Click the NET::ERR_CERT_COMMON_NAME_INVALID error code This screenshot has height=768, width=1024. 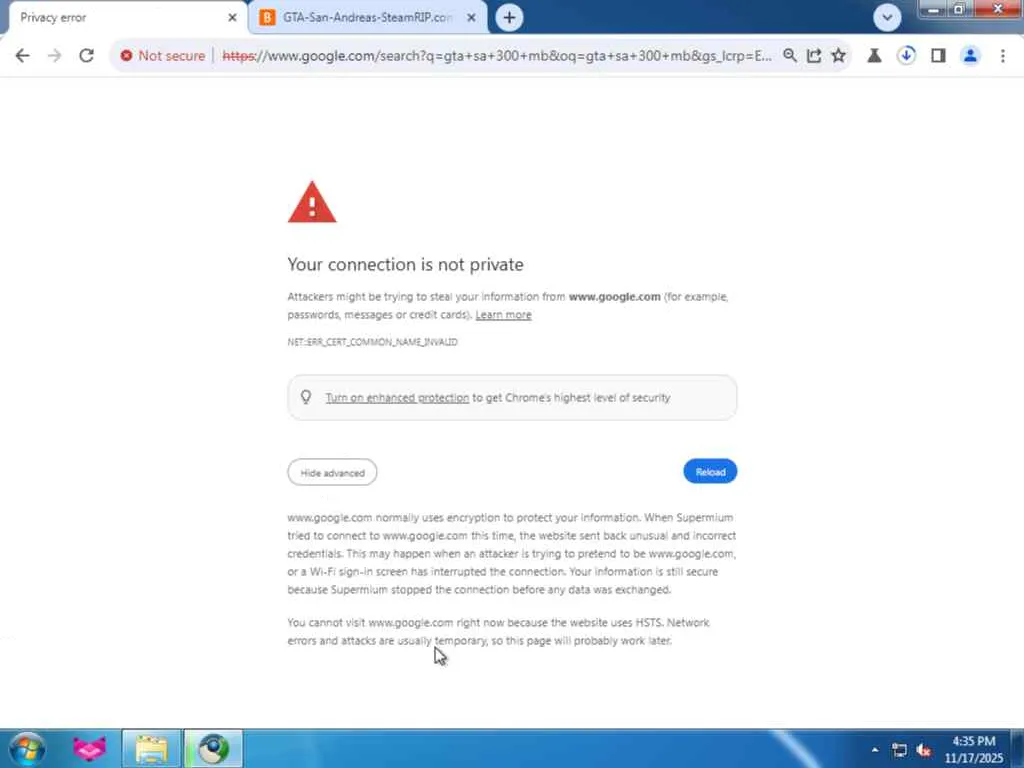372,342
